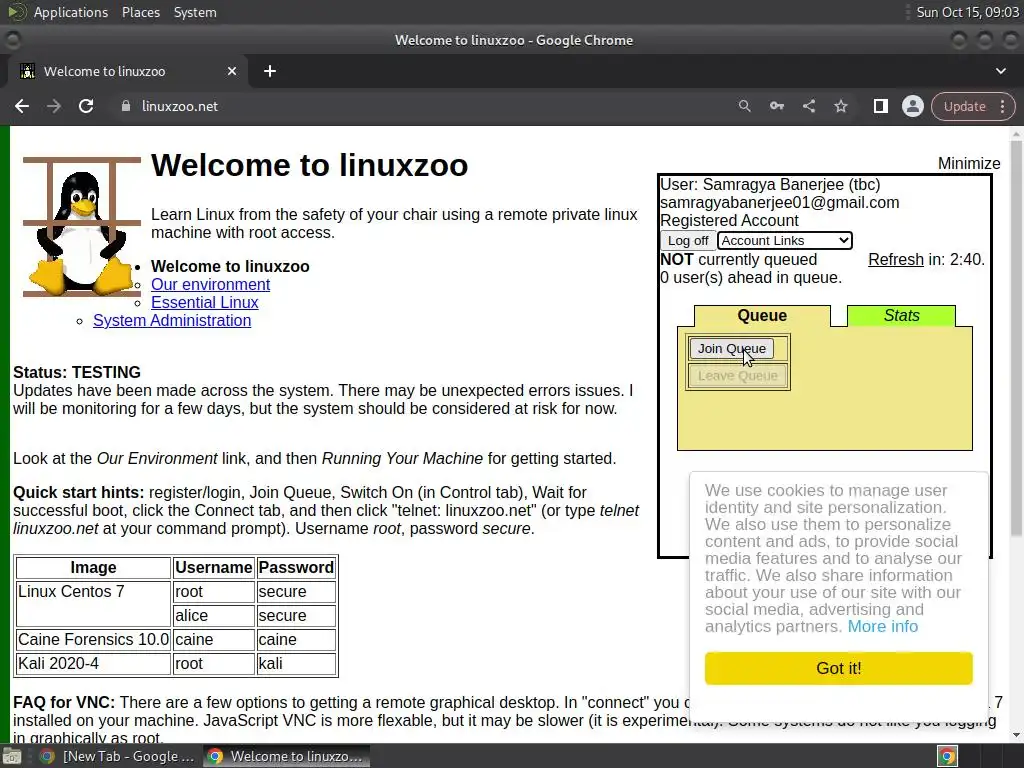Switch to the Stats tab
This screenshot has height=768, width=1024.
tap(901, 315)
